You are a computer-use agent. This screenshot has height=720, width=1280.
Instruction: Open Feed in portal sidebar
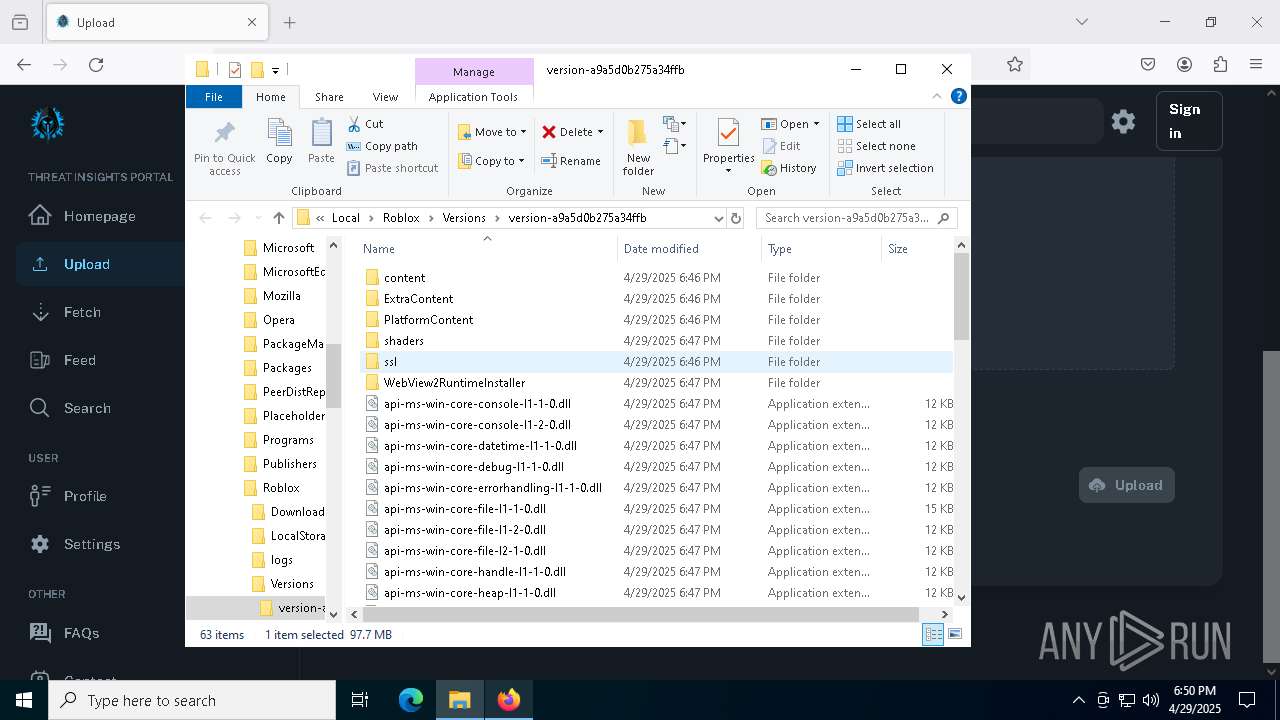(80, 360)
